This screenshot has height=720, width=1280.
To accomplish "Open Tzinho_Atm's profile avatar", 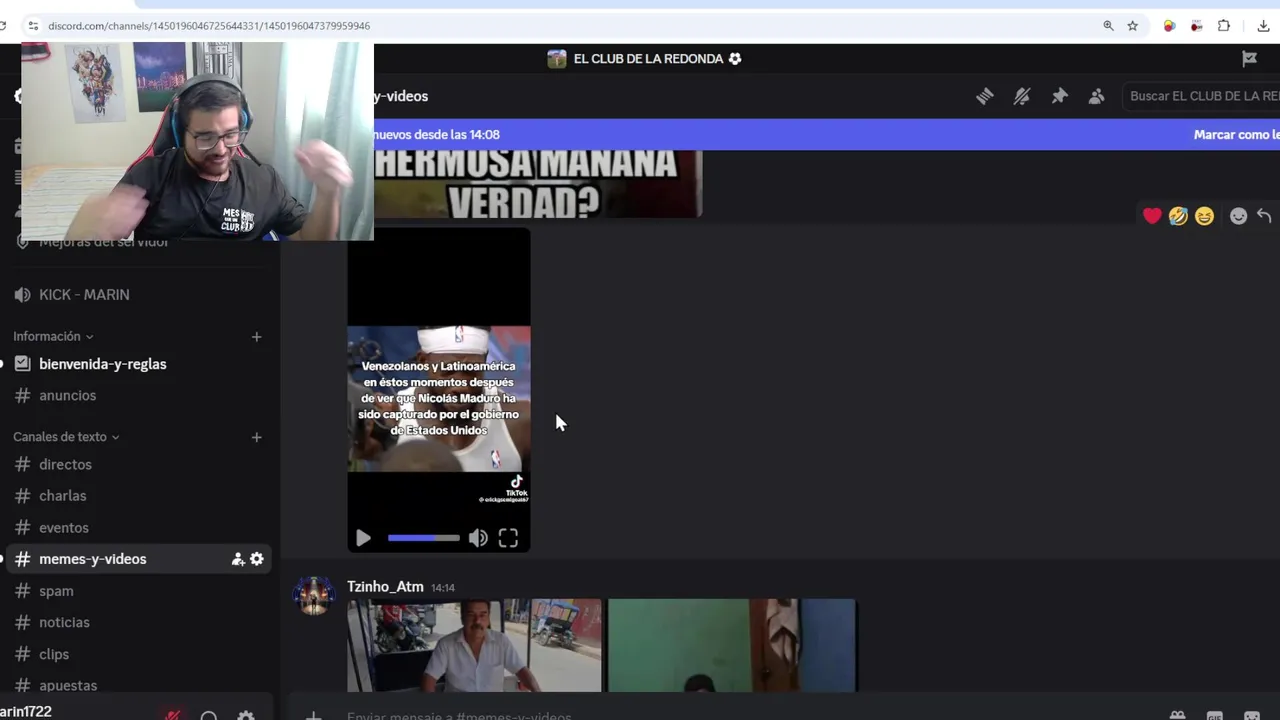I will [x=314, y=595].
